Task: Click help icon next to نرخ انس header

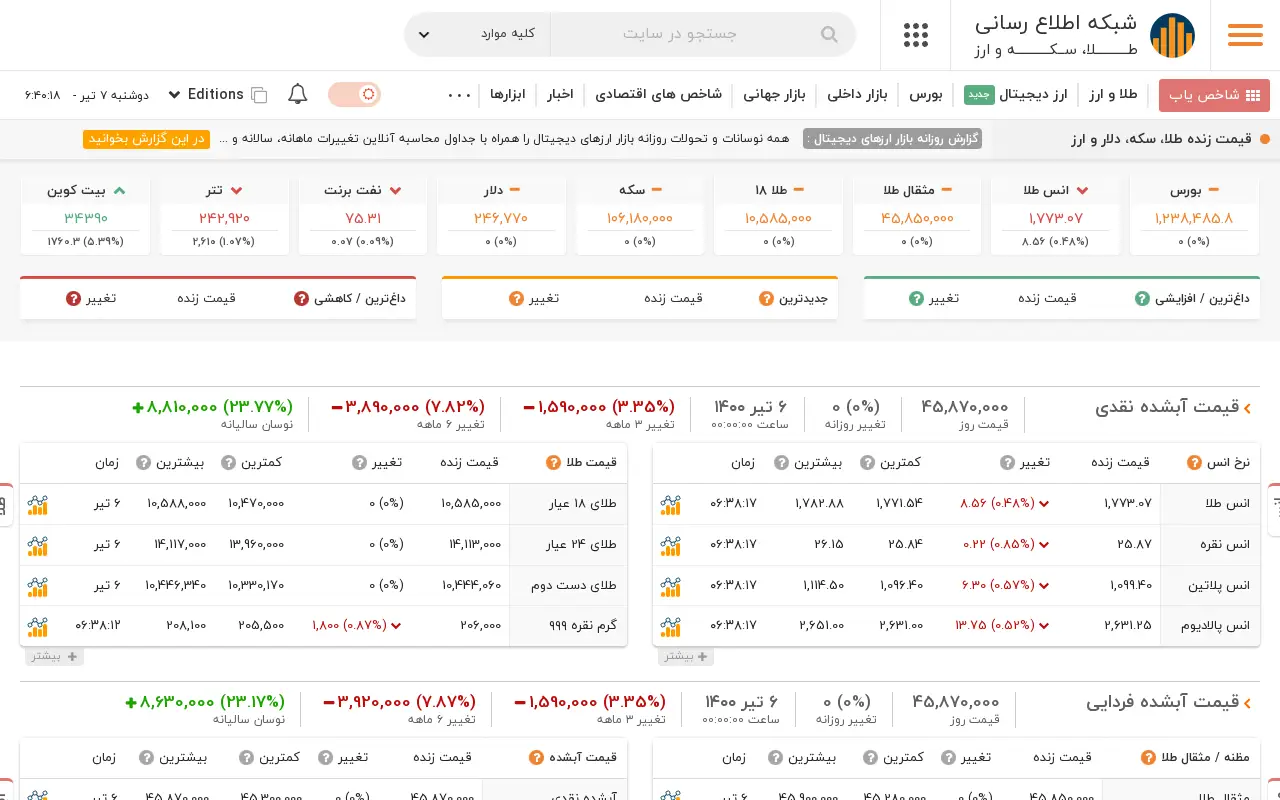Action: 1194,462
